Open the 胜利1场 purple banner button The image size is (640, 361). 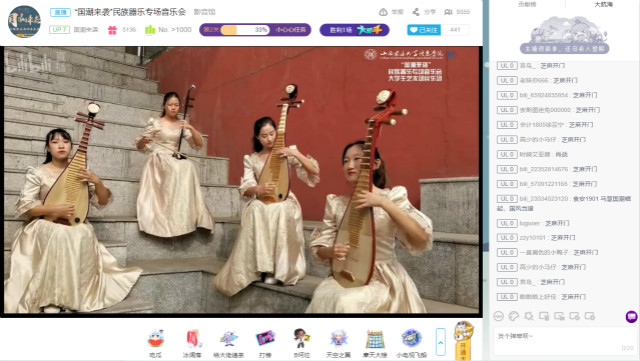point(354,30)
